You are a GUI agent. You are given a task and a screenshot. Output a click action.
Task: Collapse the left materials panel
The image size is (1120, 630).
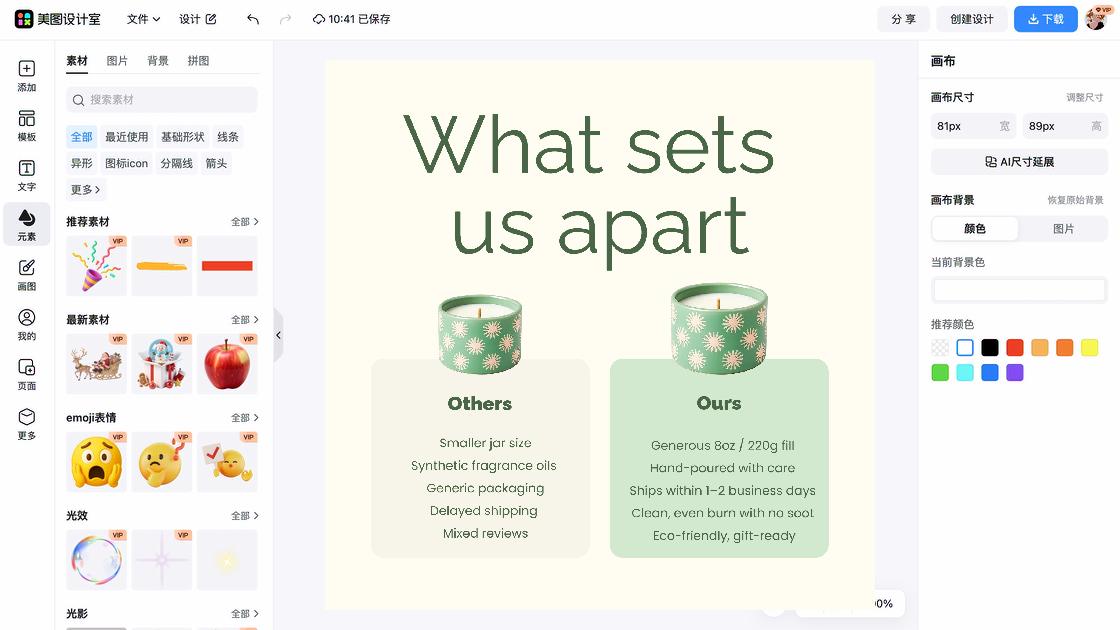[279, 335]
